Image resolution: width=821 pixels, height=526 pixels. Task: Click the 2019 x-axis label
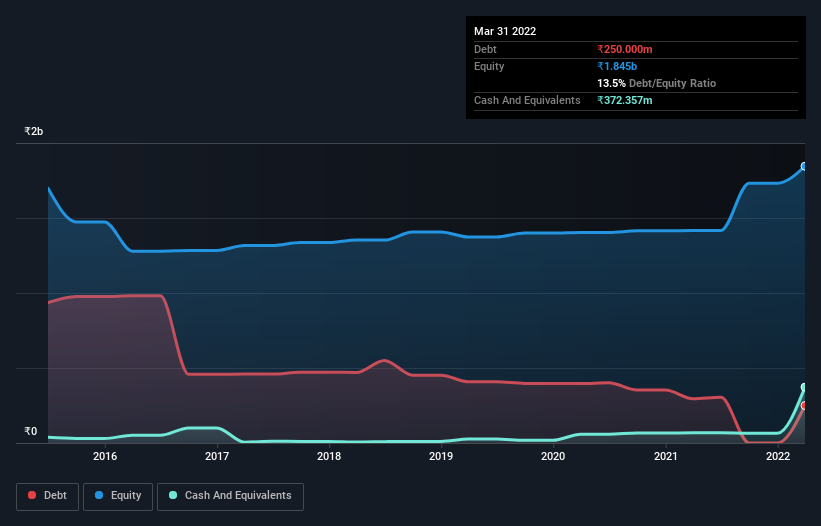[441, 456]
